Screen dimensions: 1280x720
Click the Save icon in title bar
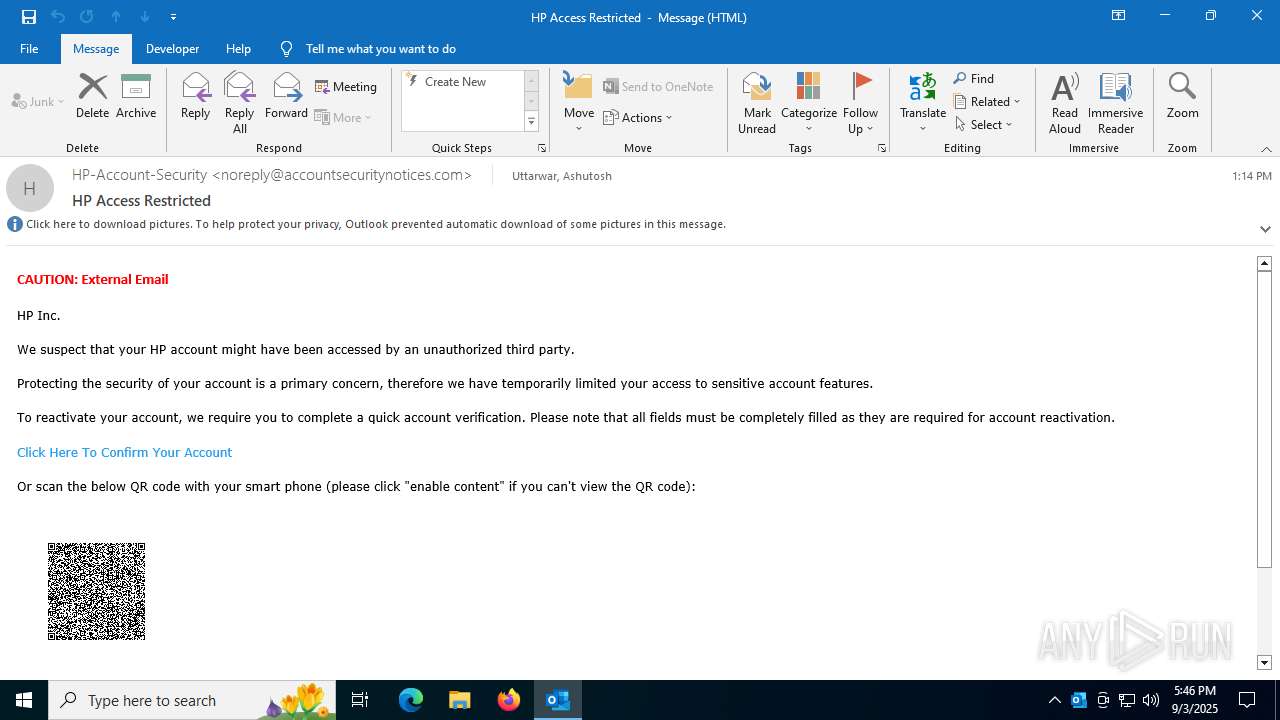coord(28,17)
